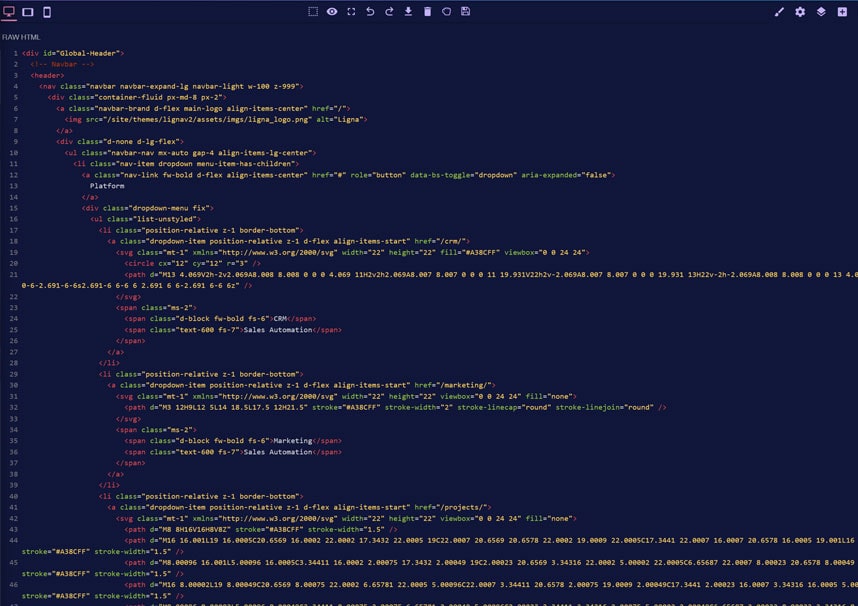
Task: Open the settings gear panel
Action: pyautogui.click(x=799, y=11)
